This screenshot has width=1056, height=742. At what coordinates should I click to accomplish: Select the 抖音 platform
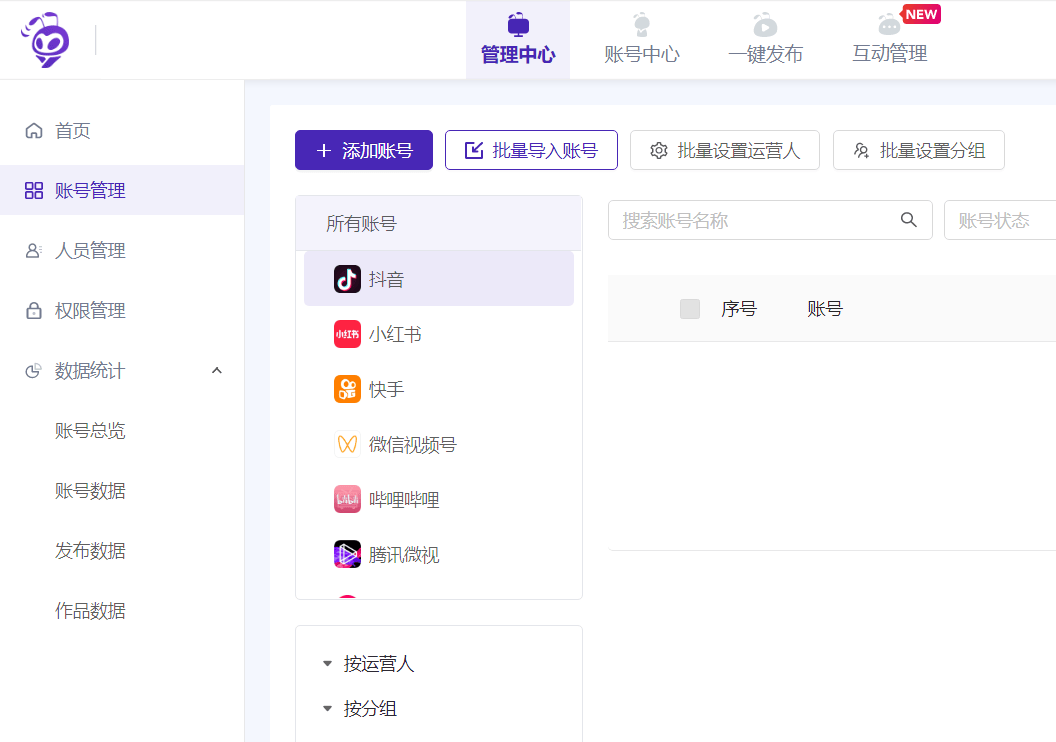point(438,279)
